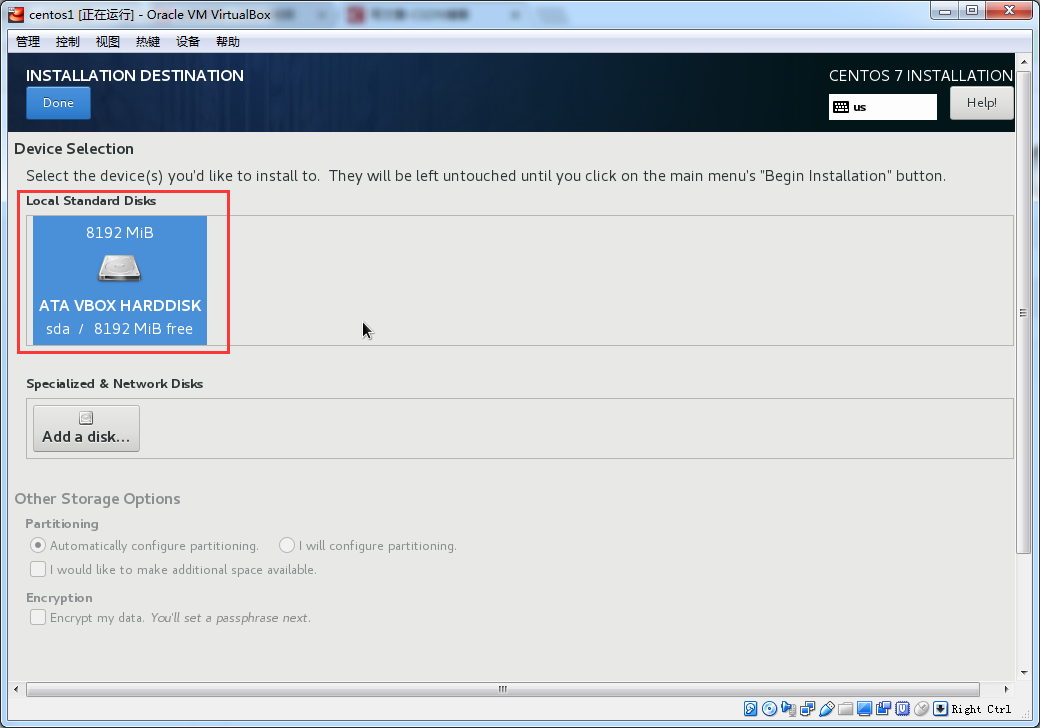Select the ATA VBOX HARDDISK sda disk
This screenshot has height=728, width=1040.
point(120,280)
